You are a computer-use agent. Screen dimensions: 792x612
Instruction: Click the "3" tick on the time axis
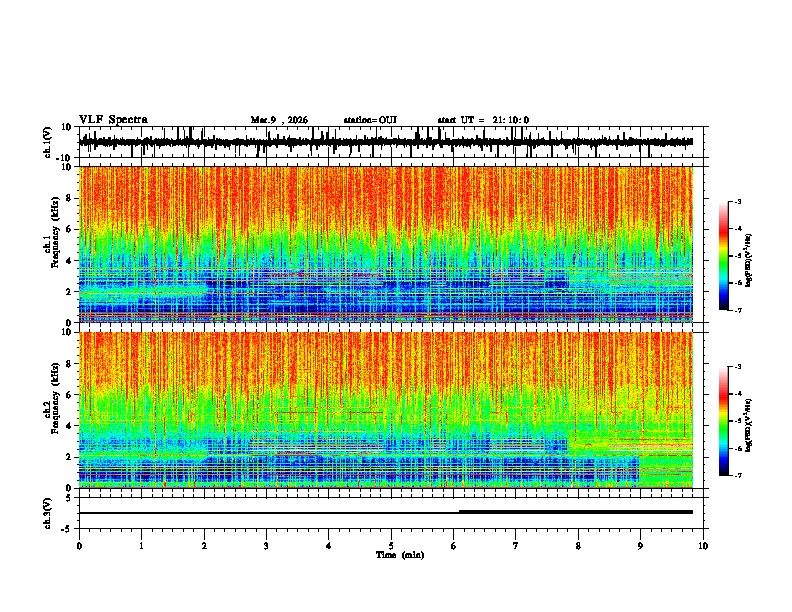tap(266, 546)
